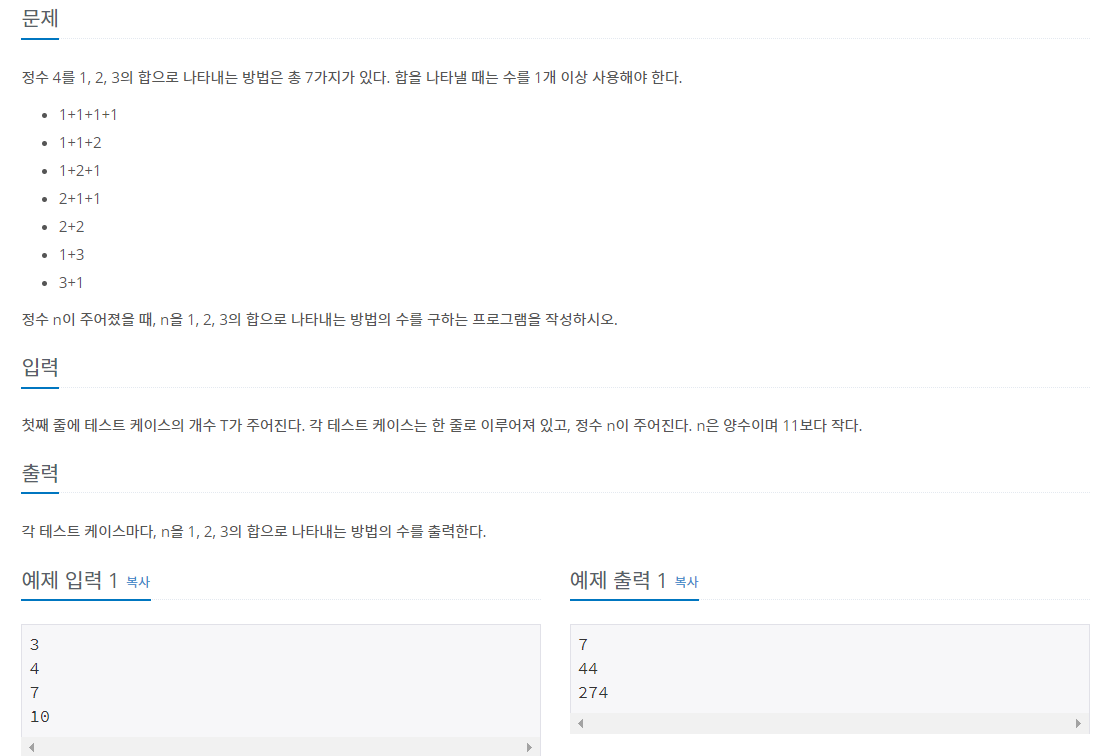The height and width of the screenshot is (756, 1109).
Task: Copy sample output using 복사 link
Action: [686, 582]
